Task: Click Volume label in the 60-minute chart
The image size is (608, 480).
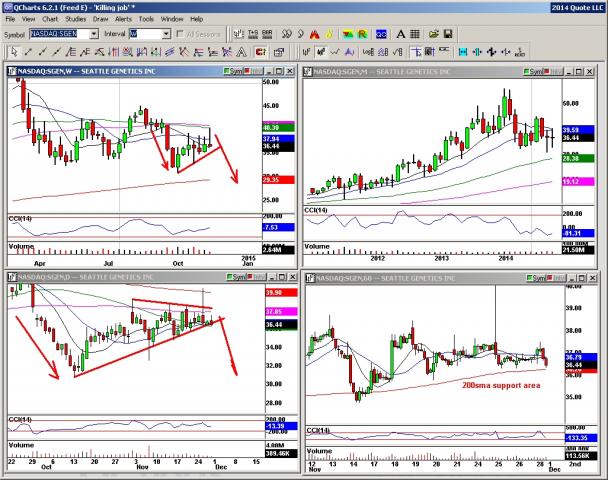Action: click(x=319, y=451)
